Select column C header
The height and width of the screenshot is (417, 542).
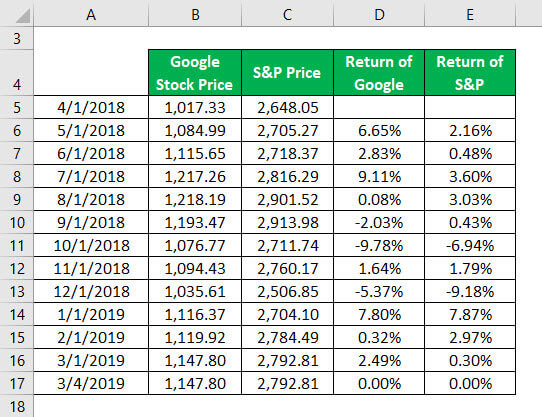(287, 14)
